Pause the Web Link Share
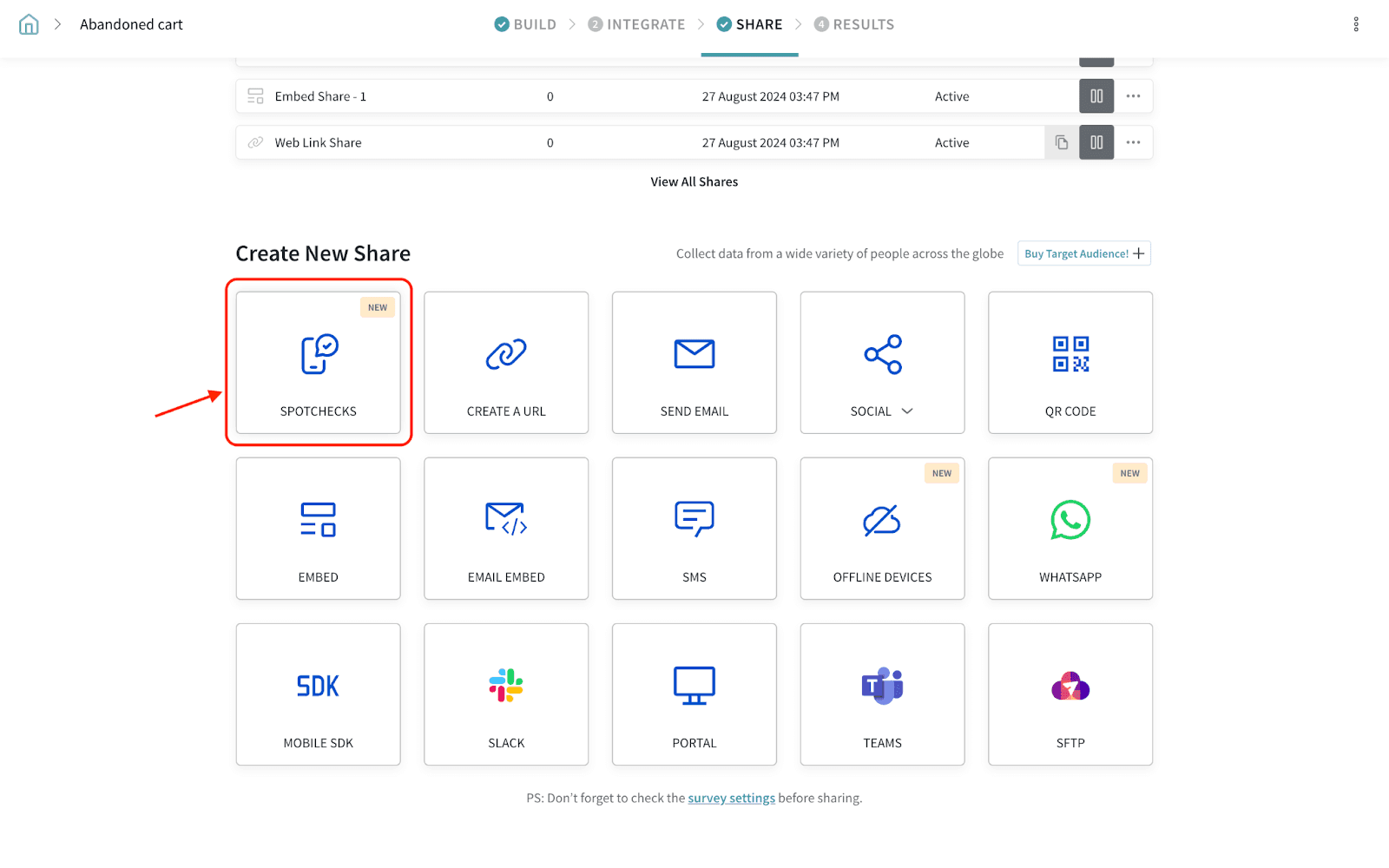The width and height of the screenshot is (1389, 868). click(1096, 142)
